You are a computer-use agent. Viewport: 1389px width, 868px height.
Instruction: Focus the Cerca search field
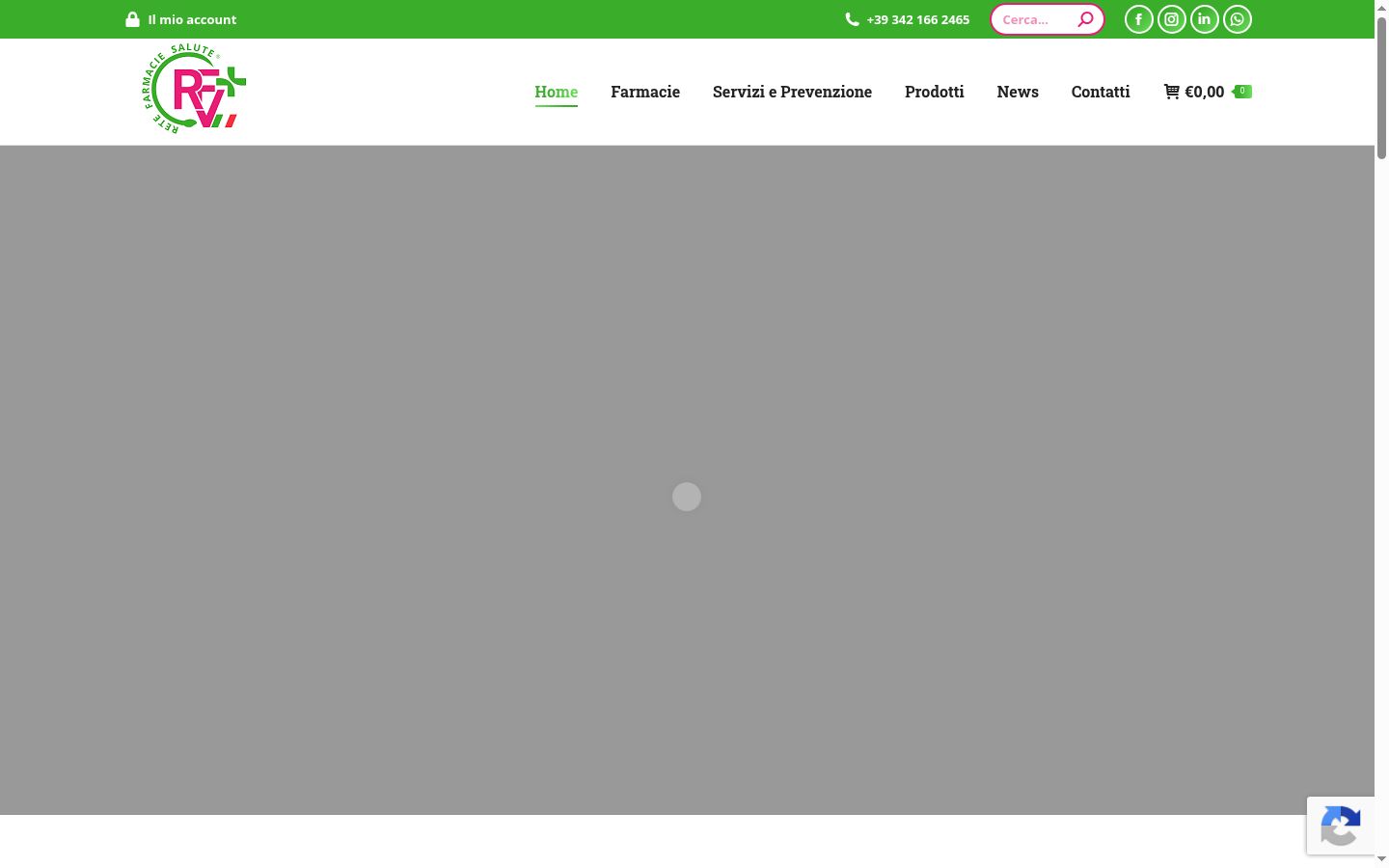1037,19
